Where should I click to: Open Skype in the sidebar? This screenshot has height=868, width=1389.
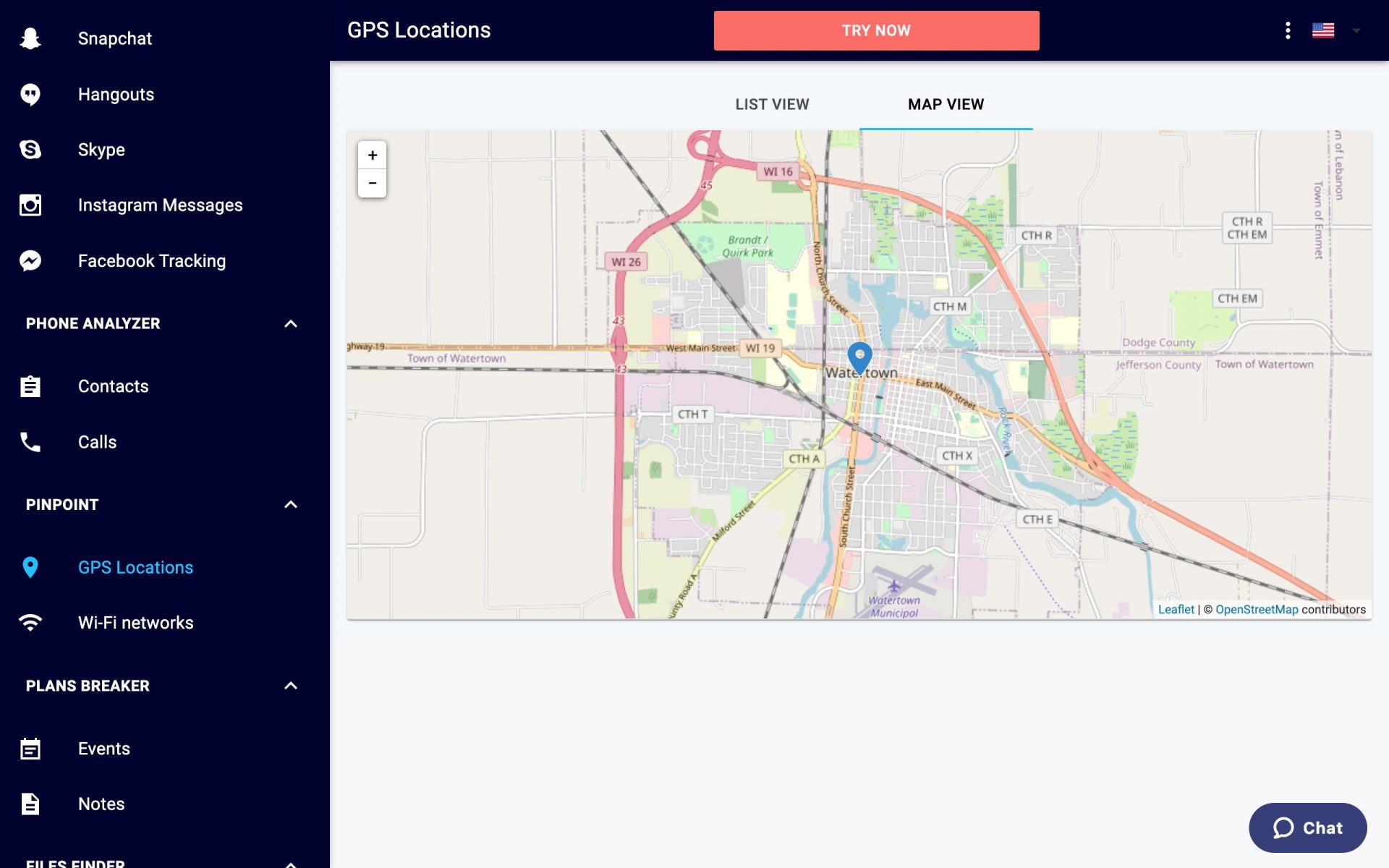click(165, 150)
